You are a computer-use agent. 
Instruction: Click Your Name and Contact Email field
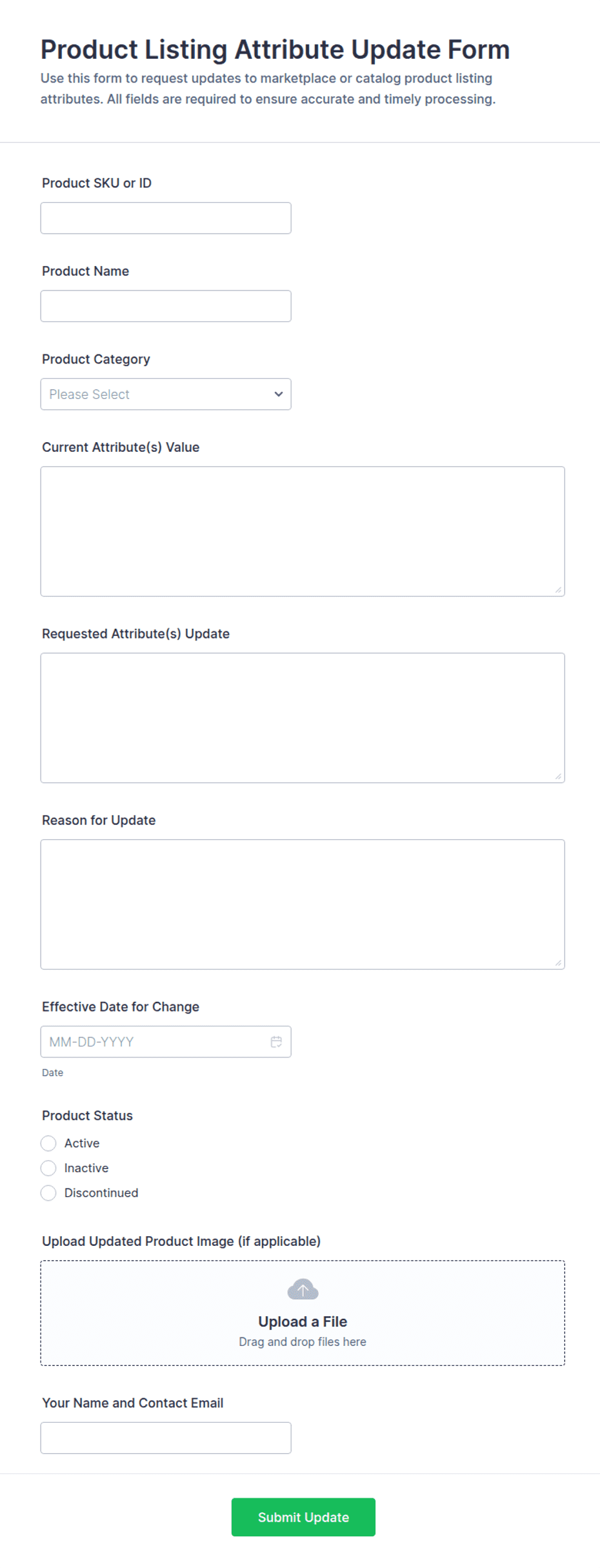click(166, 1438)
